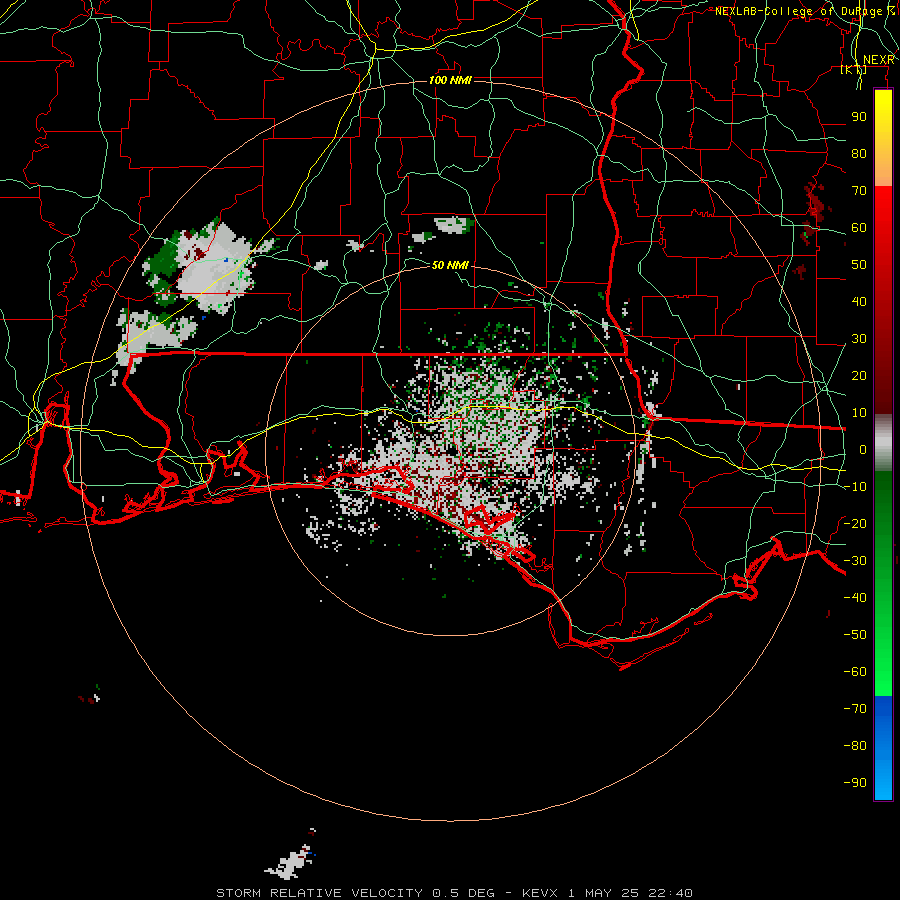
Task: Pick the gray zero-velocity segment of the color bar
Action: pyautogui.click(x=883, y=443)
